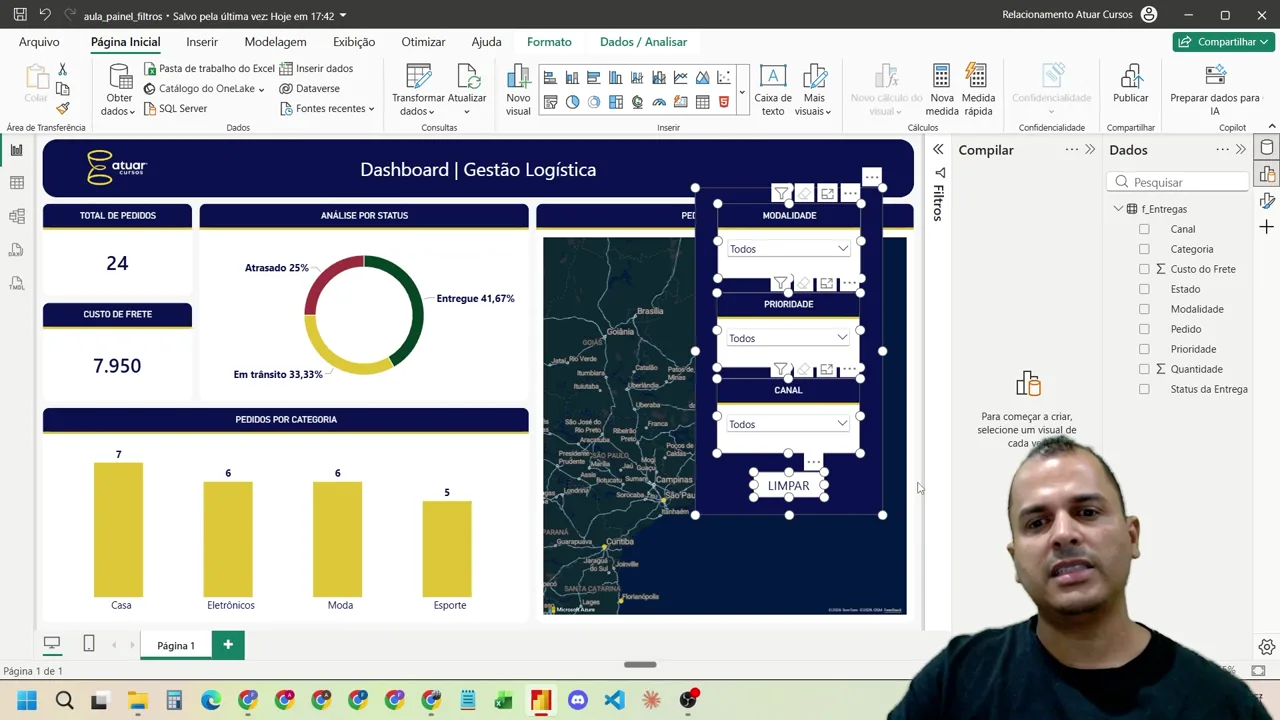The height and width of the screenshot is (720, 1280).
Task: Switch to the table view in left sidebar
Action: [17, 183]
